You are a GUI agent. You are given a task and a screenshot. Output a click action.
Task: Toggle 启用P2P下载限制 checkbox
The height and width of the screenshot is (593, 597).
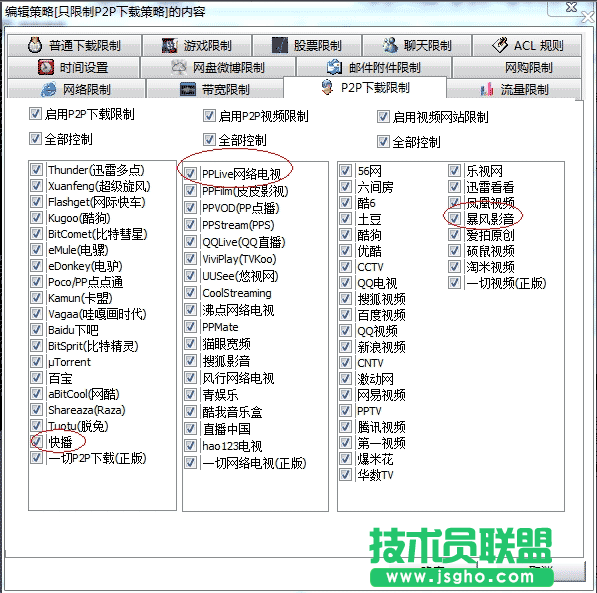35,113
